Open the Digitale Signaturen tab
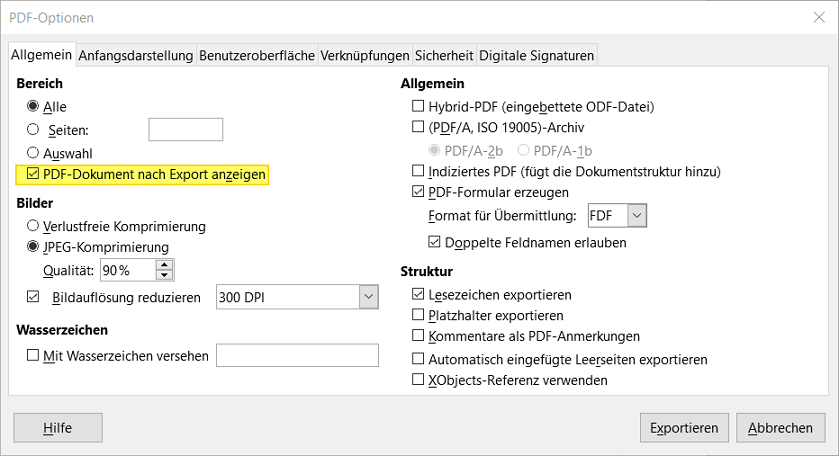 (x=536, y=55)
